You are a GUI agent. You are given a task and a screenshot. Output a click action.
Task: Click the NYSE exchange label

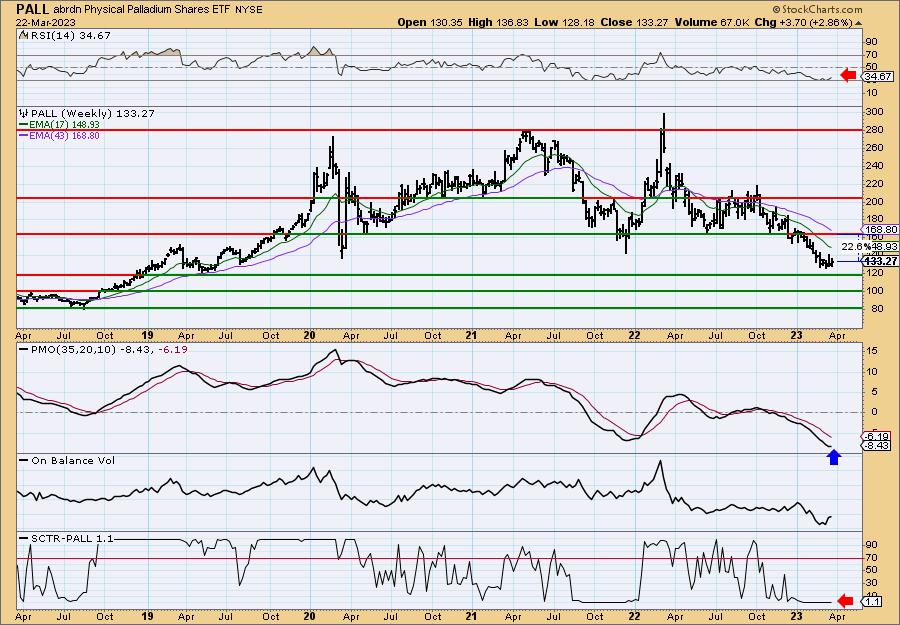click(249, 10)
